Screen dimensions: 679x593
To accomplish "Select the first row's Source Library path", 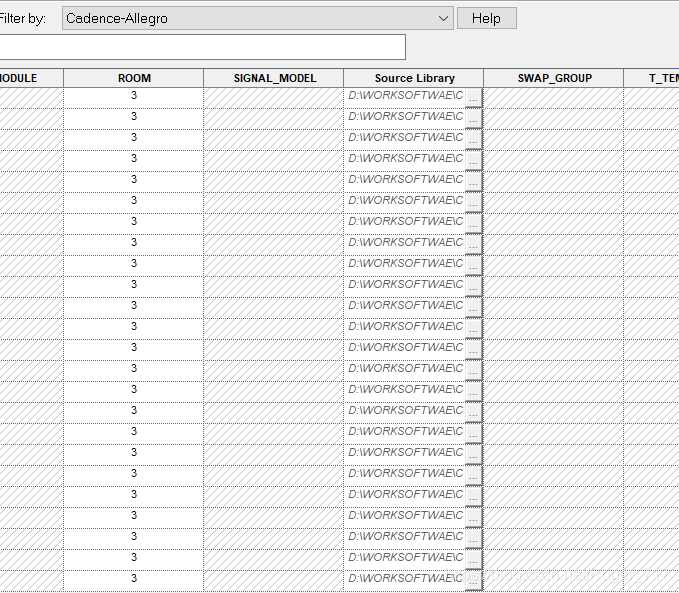I will point(404,96).
